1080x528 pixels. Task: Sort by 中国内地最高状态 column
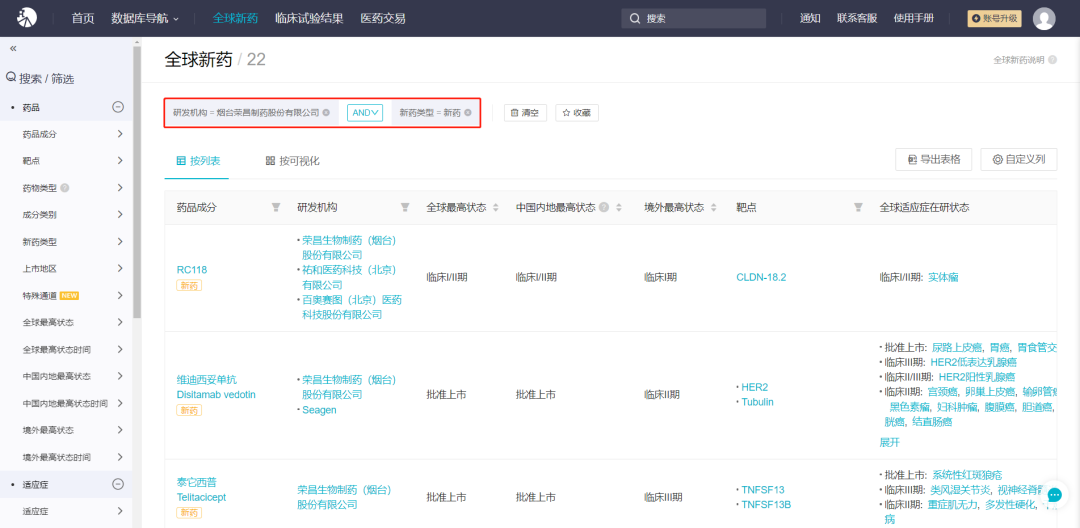619,207
